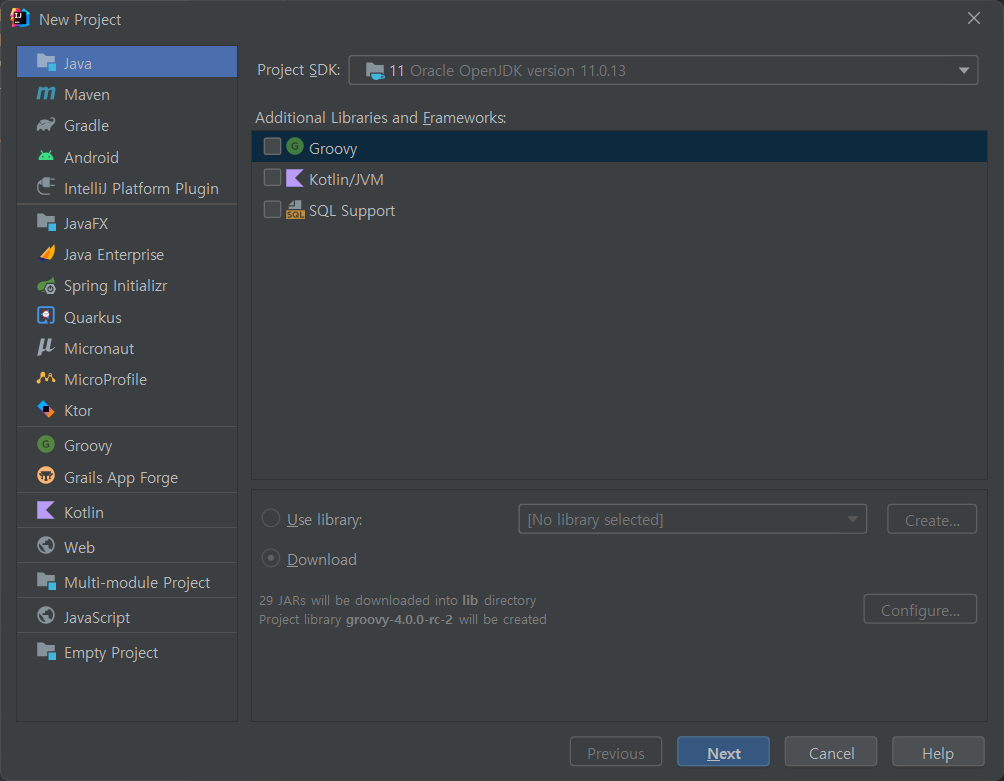1004x781 pixels.
Task: Click the IntelliJ IDEA logo in title bar
Action: click(20, 18)
